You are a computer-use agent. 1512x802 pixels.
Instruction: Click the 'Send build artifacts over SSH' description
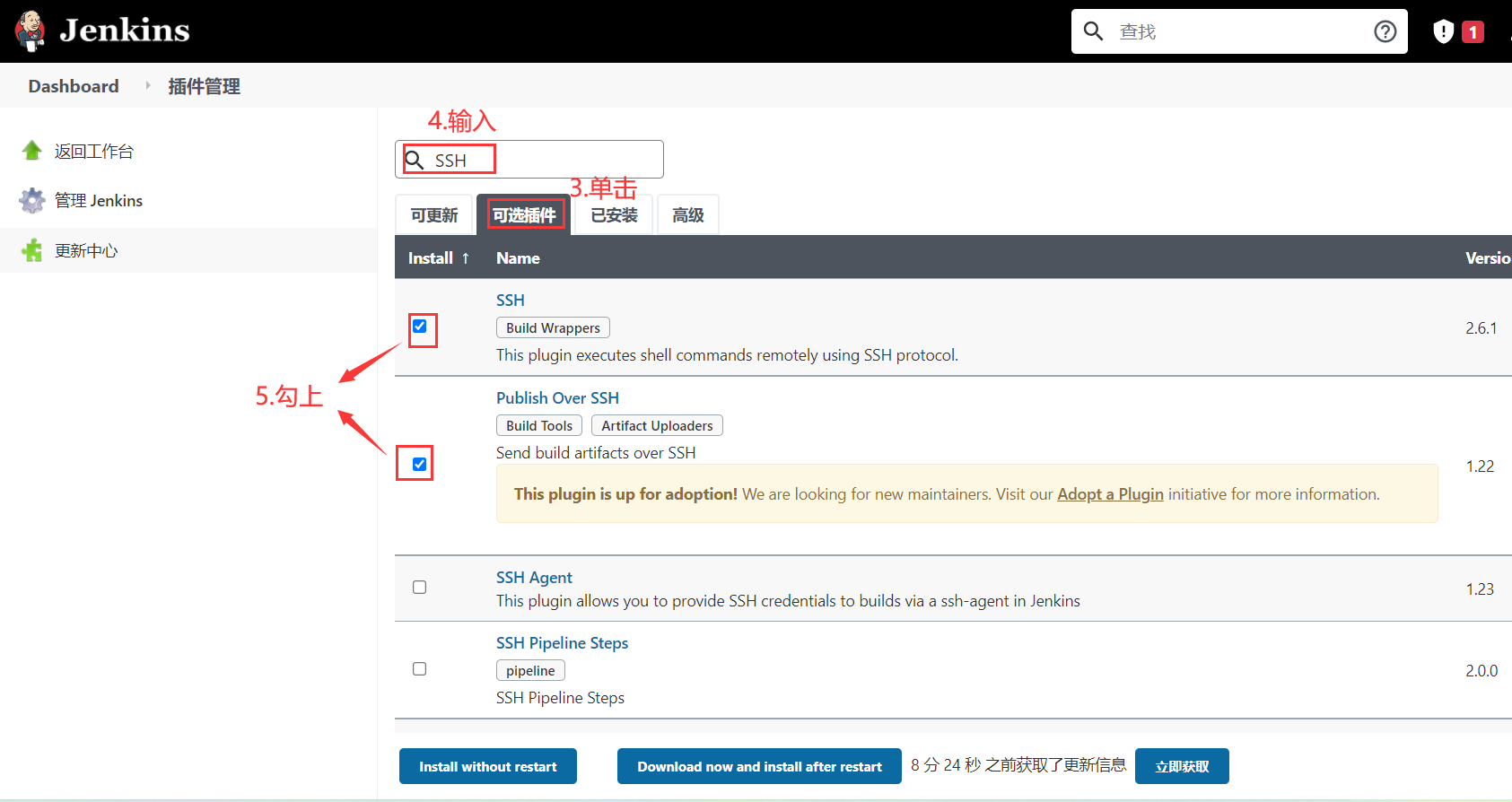(596, 452)
